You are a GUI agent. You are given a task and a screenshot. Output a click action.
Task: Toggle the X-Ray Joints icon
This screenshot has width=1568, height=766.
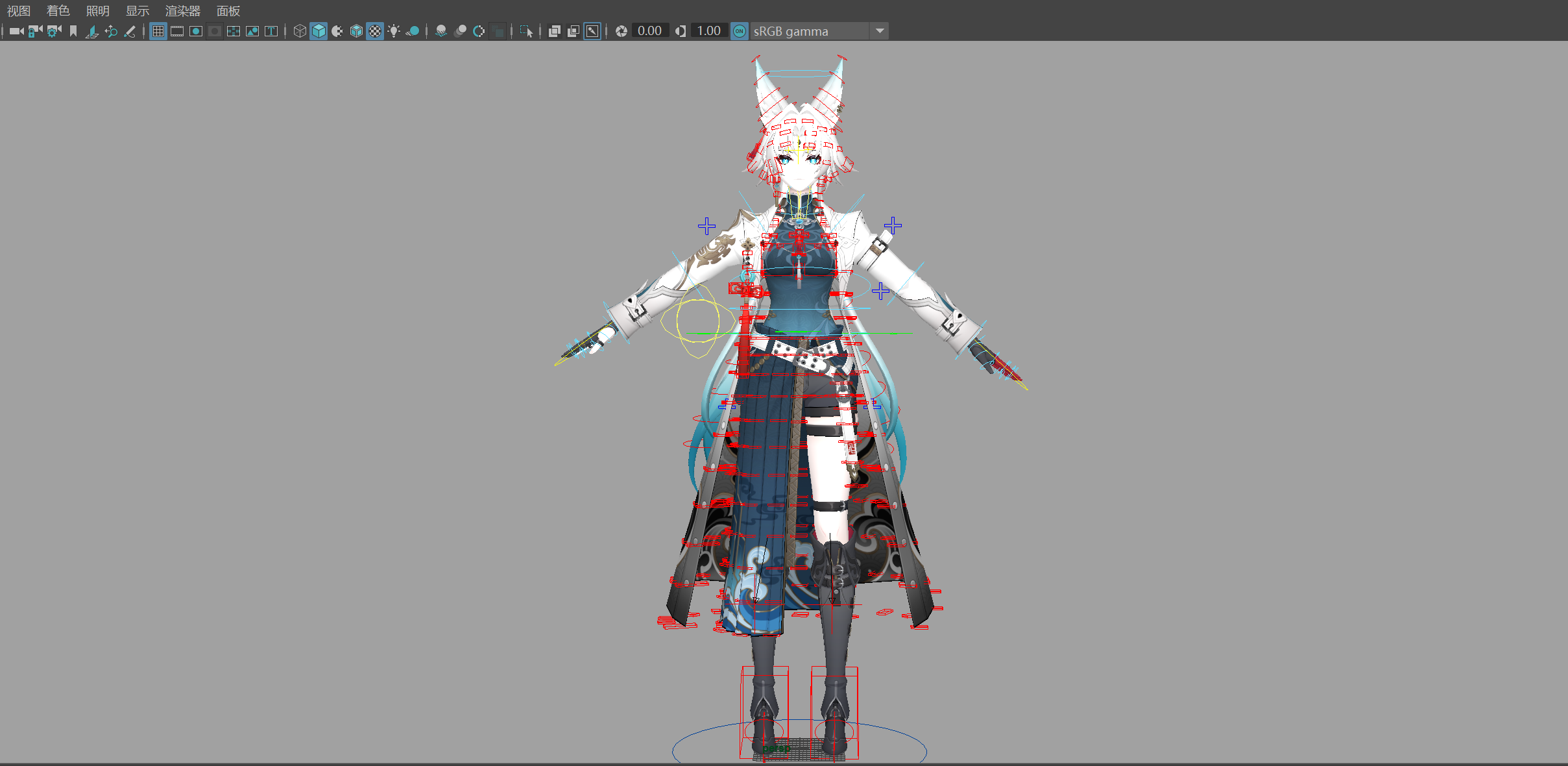(592, 31)
